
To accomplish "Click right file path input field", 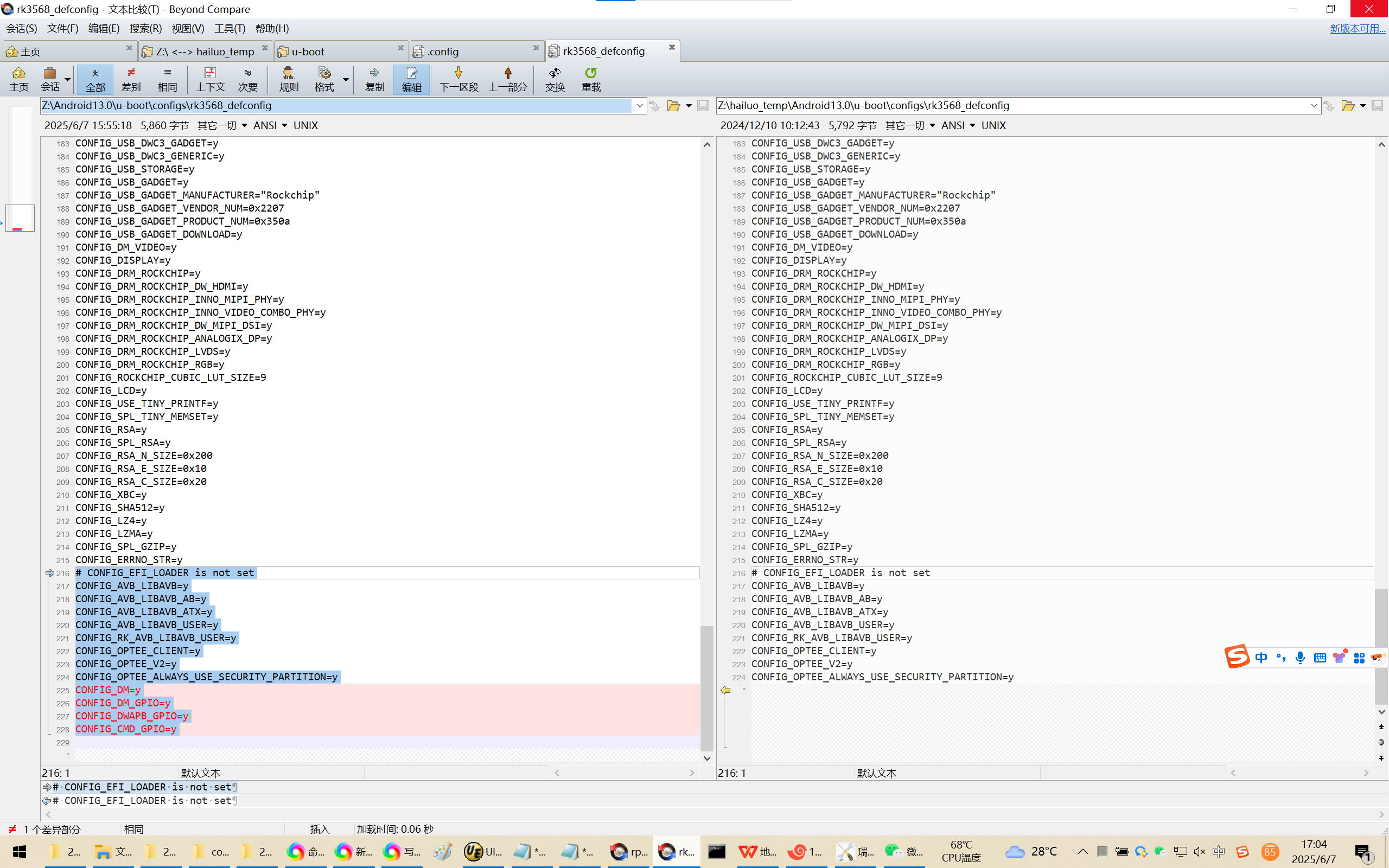I will pyautogui.click(x=1010, y=106).
